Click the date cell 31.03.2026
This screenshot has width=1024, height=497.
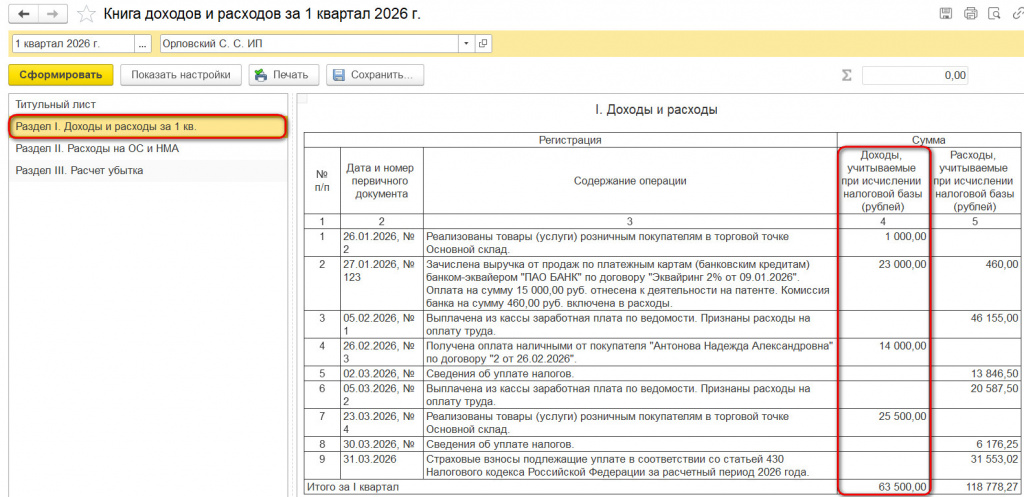click(x=382, y=465)
